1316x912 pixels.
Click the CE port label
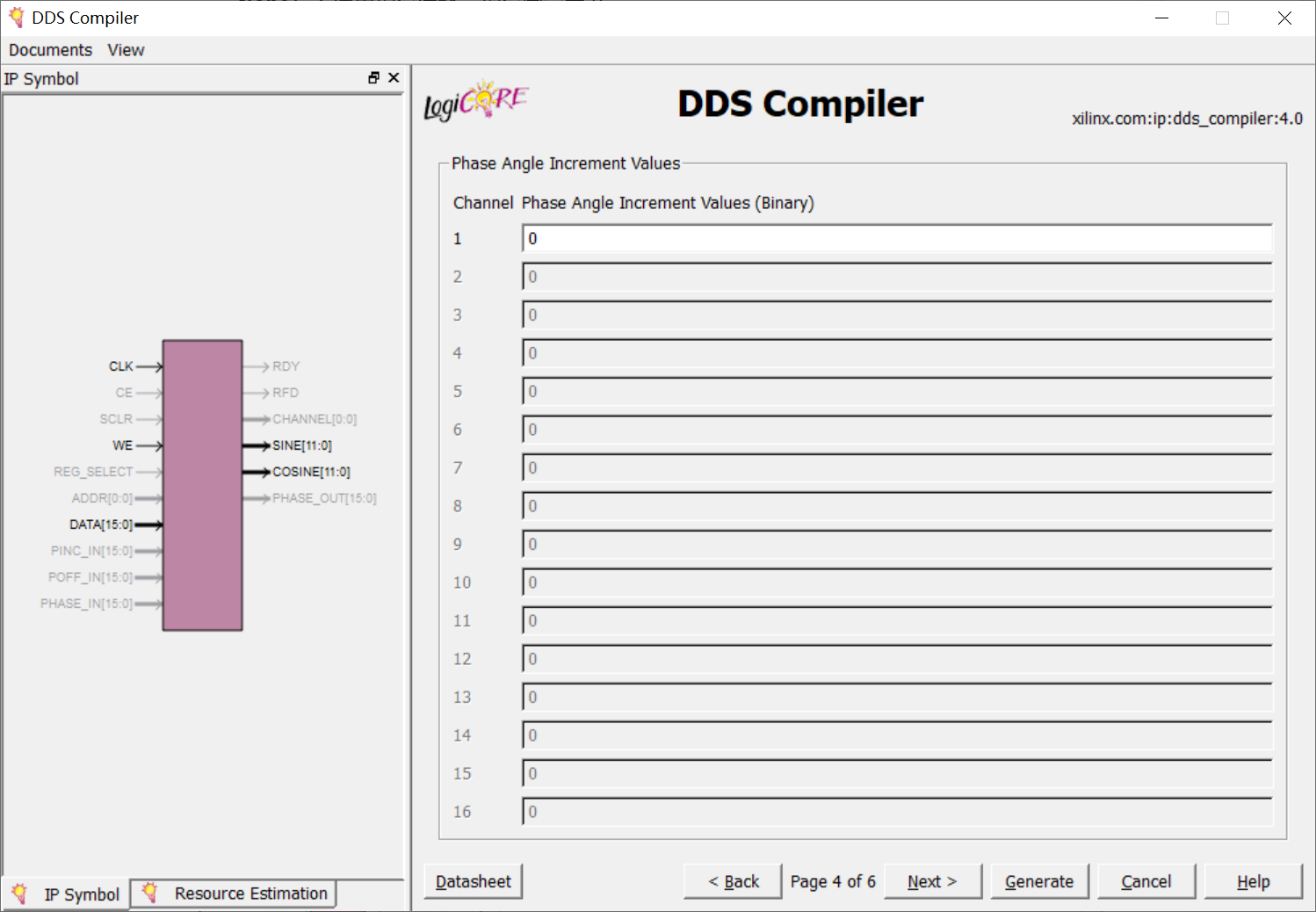point(124,393)
